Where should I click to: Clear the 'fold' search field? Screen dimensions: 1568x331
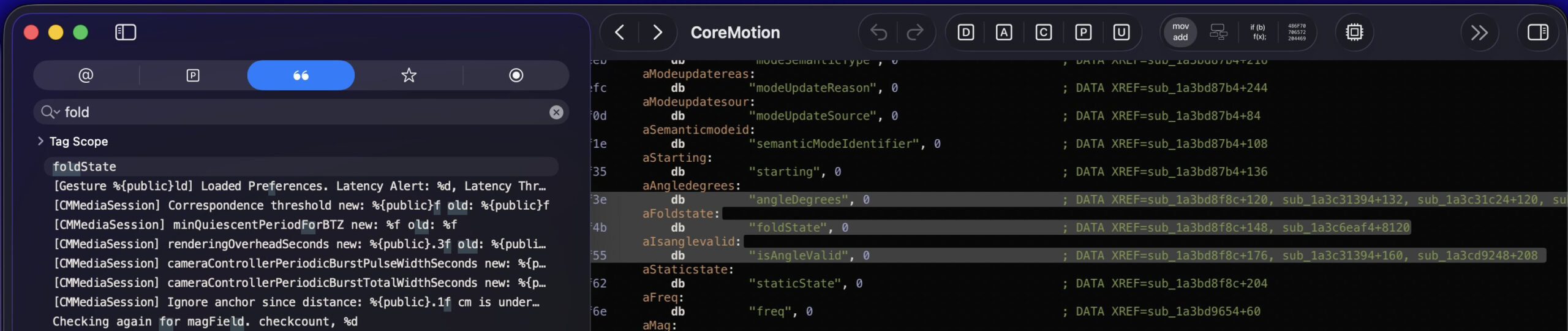click(556, 112)
